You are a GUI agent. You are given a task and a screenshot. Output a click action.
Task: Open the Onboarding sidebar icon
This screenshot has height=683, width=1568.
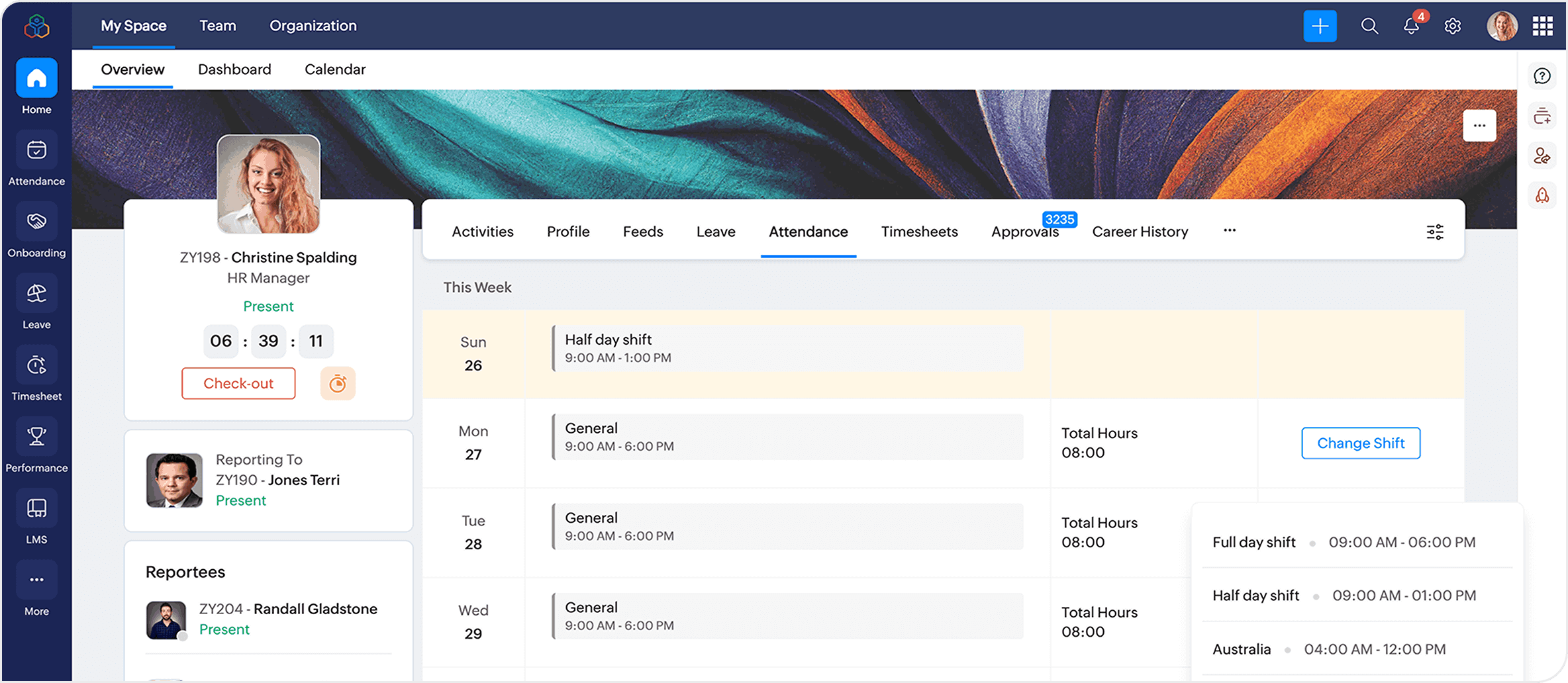[36, 222]
